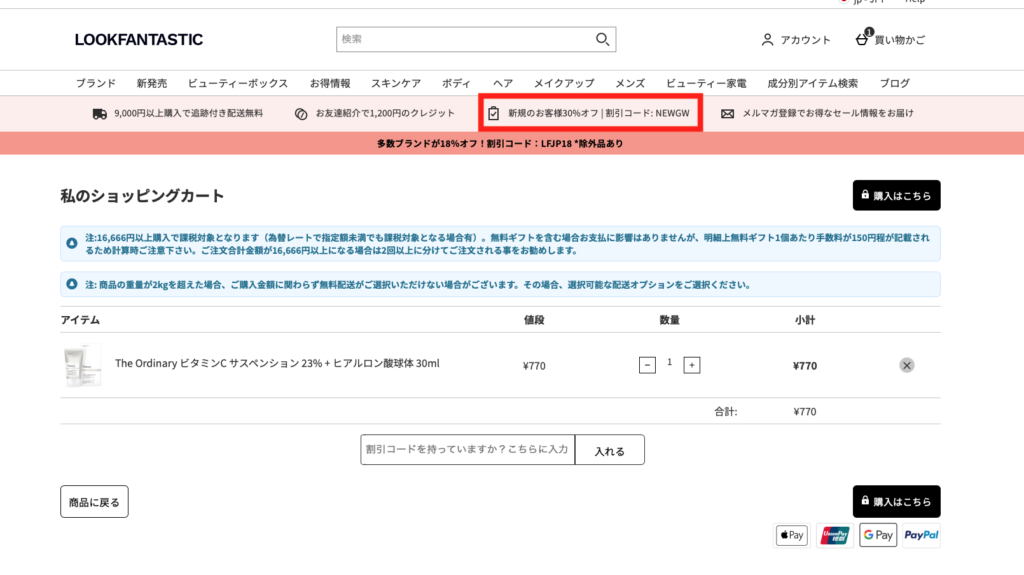Click the top 購入はこちら checkout button
1024x575 pixels.
click(896, 195)
